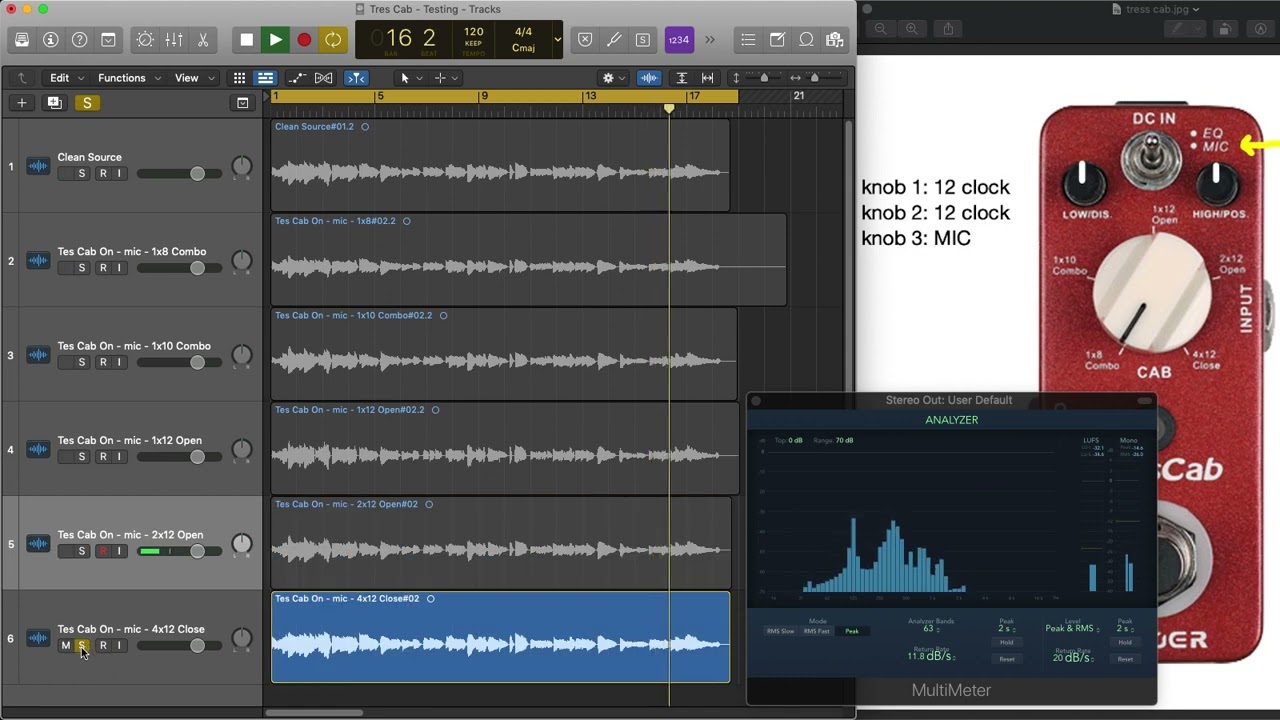Click pan knob of 2x12 Open track
This screenshot has height=720, width=1280.
242,544
